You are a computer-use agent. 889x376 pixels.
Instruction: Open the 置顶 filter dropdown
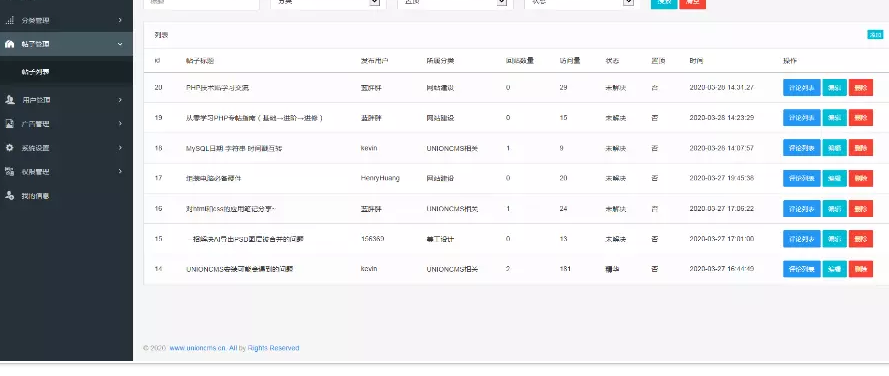click(455, 3)
